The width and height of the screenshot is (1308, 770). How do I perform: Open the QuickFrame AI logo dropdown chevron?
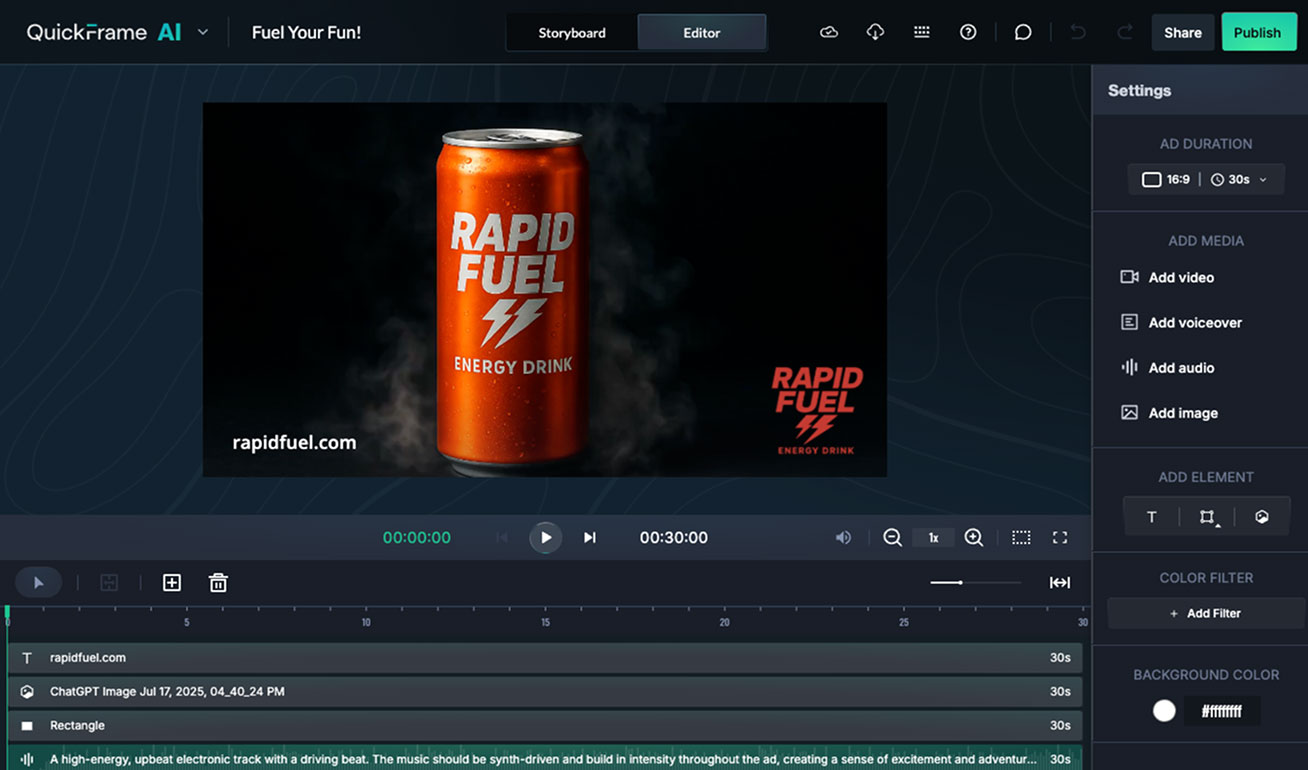(203, 32)
